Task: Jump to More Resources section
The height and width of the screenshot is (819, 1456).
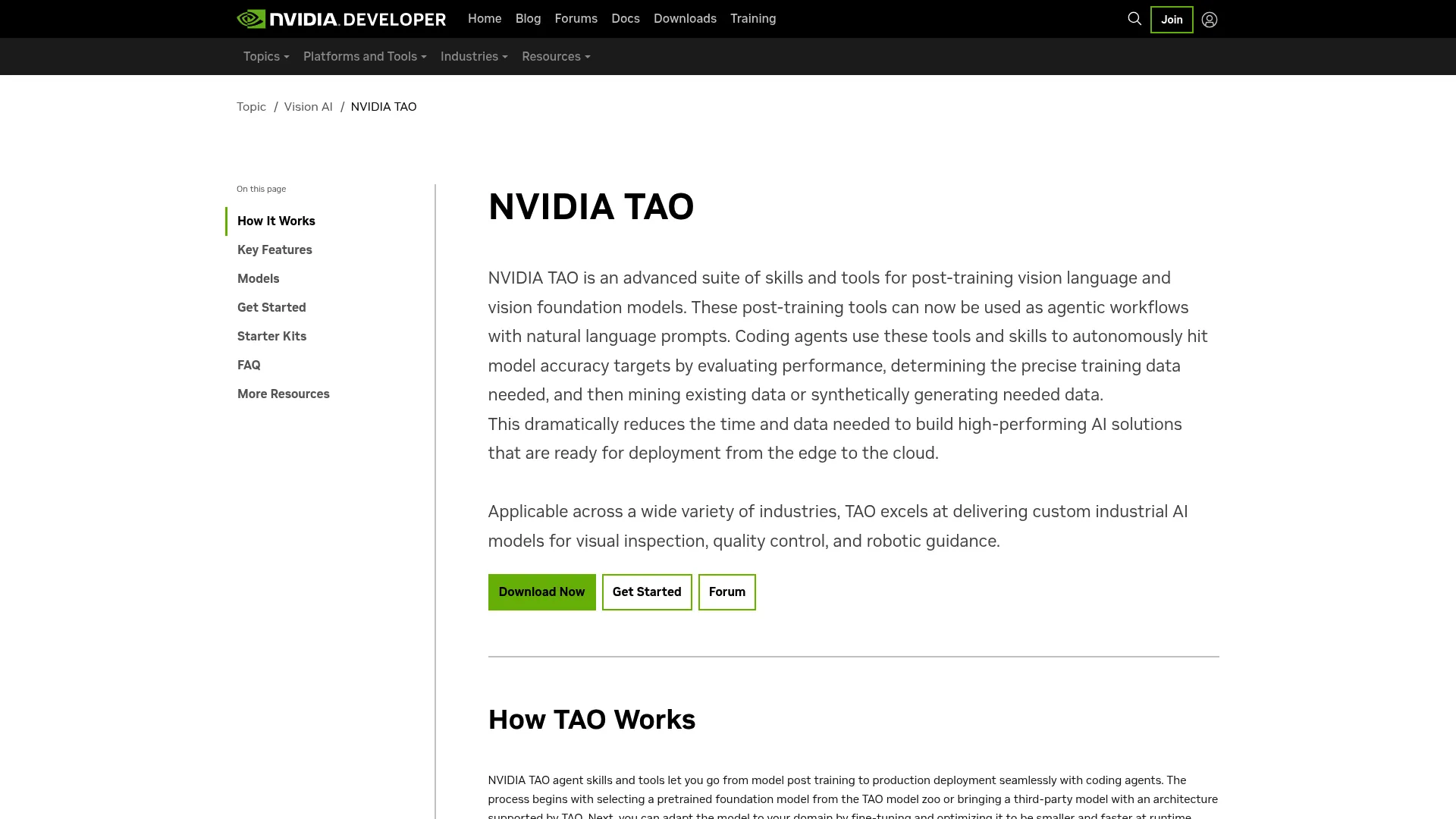Action: 283,394
